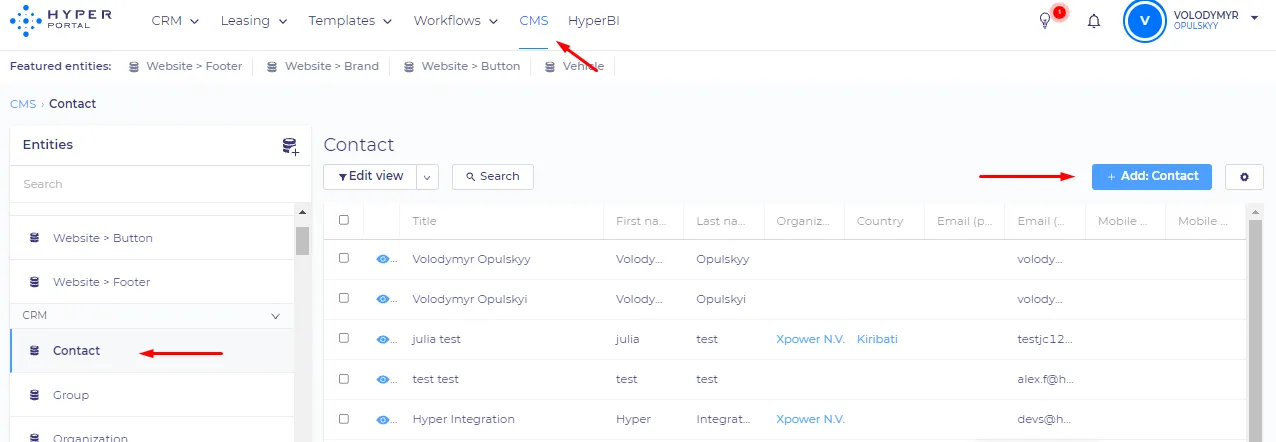Open the lightbulb tips icon

point(1045,21)
